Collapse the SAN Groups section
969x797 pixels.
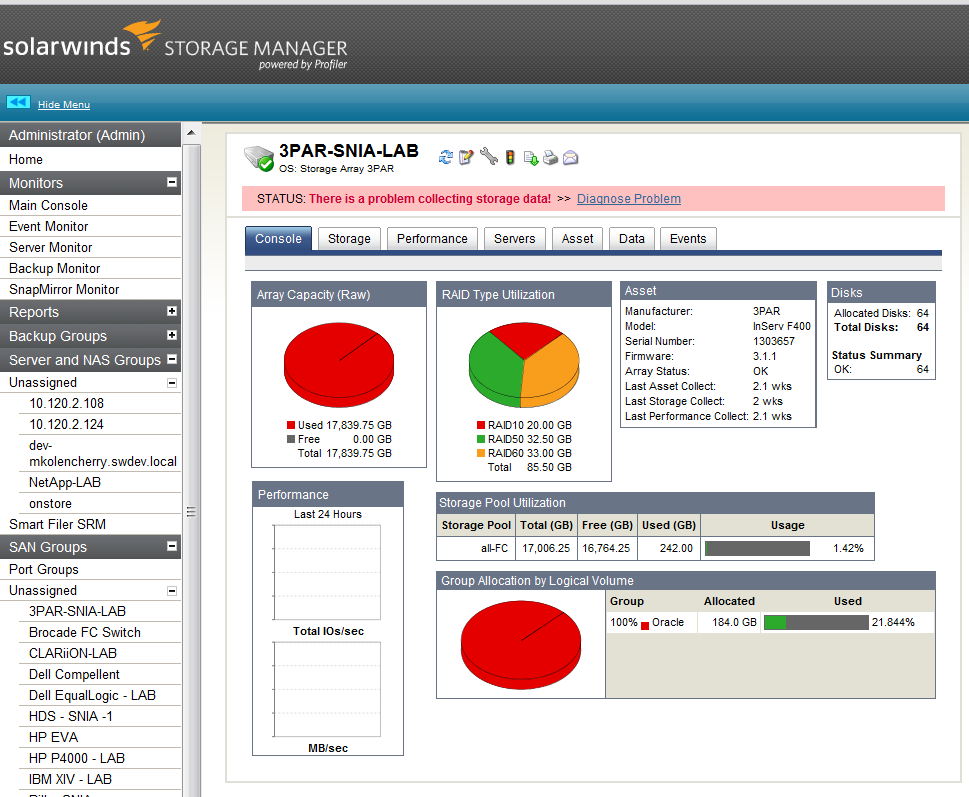click(172, 546)
